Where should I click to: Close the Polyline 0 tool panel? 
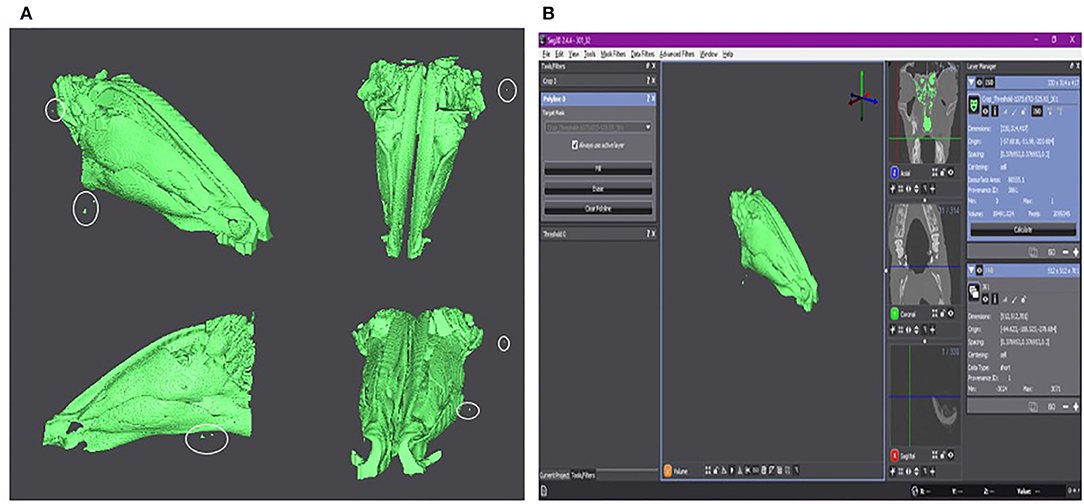pyautogui.click(x=653, y=99)
